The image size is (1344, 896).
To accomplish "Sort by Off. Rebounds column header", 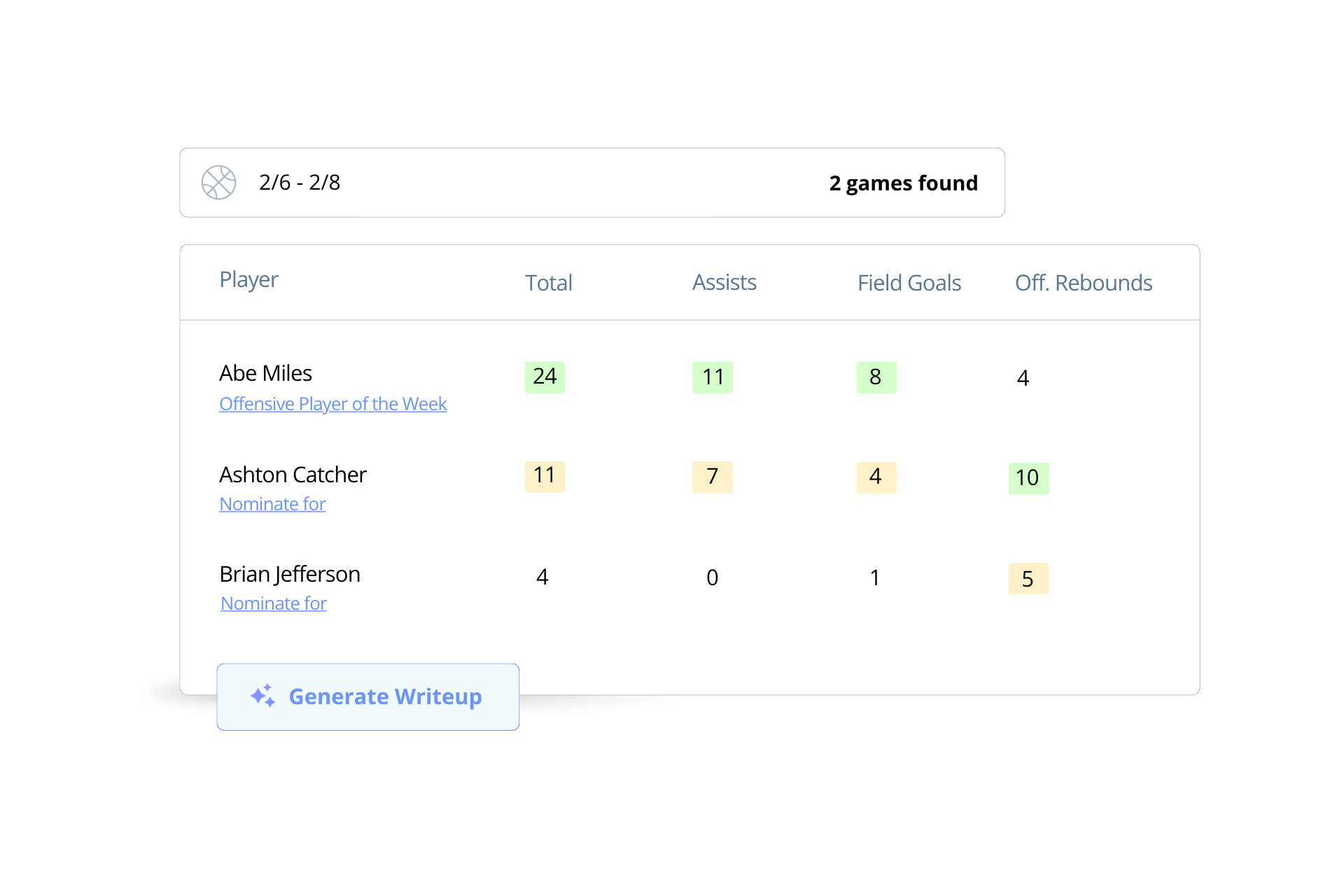I will point(1084,283).
